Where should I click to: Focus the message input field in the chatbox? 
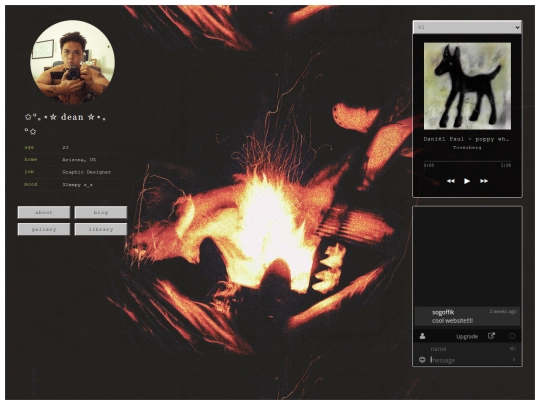click(469, 360)
